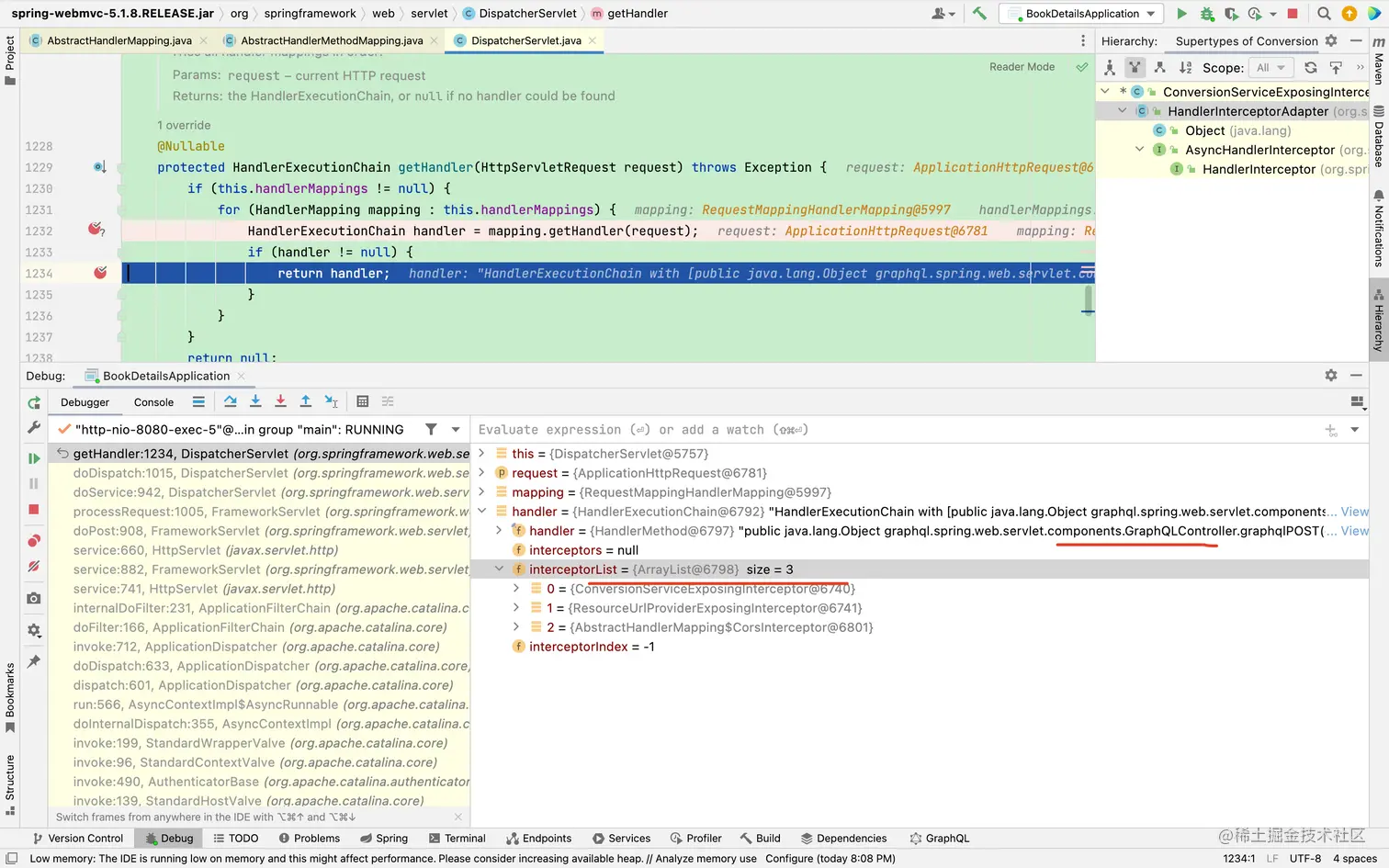The image size is (1389, 868).
Task: Filter frames with the funnel icon
Action: [x=431, y=429]
